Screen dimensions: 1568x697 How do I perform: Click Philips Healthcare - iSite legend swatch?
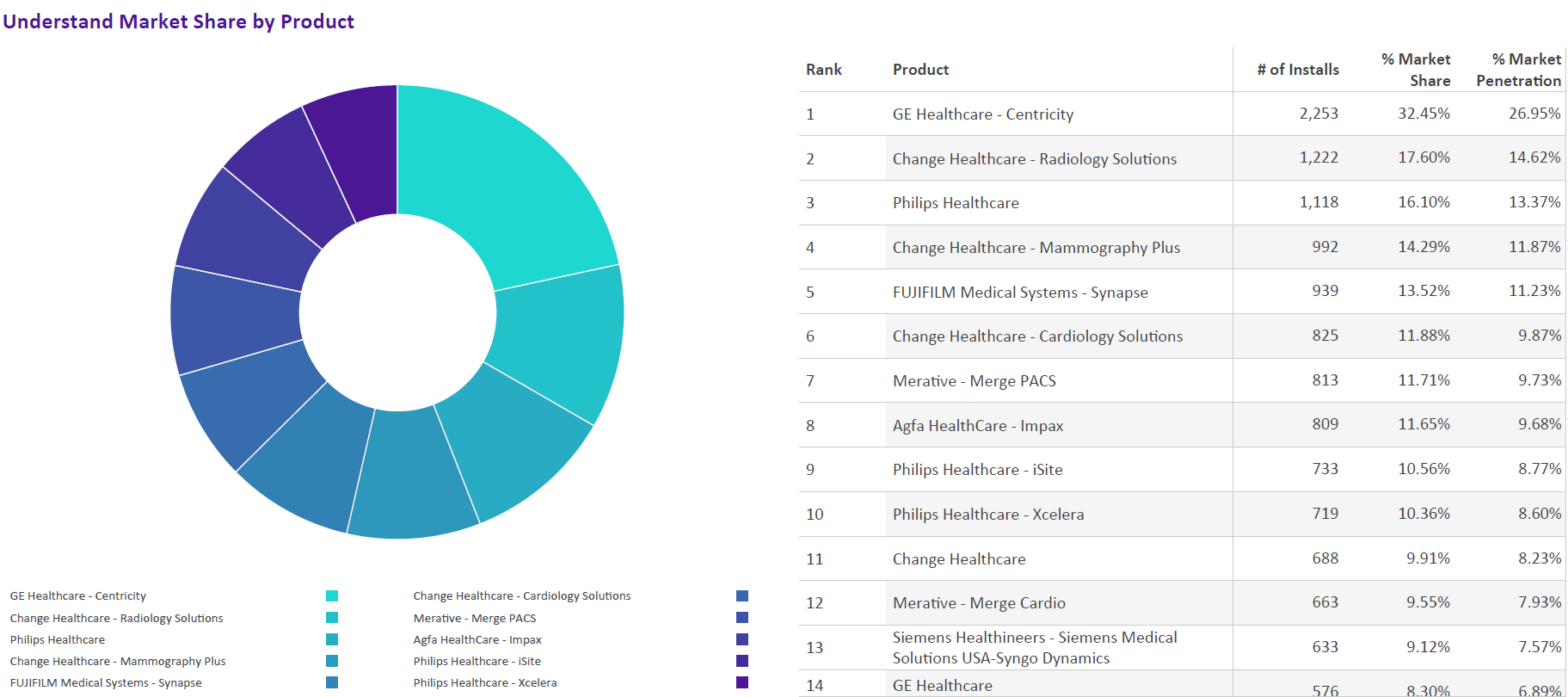tap(742, 661)
